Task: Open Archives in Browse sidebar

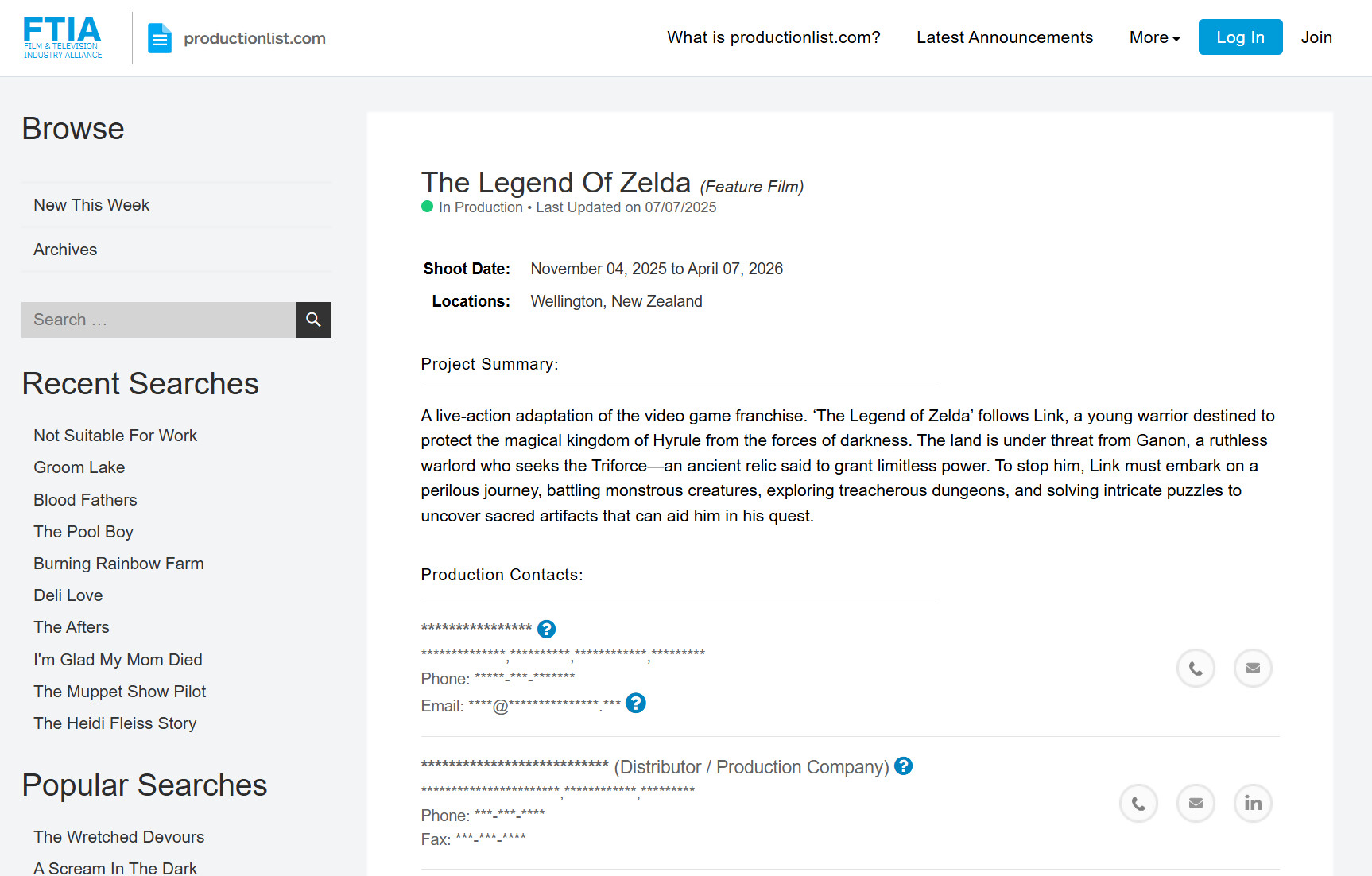Action: click(65, 250)
